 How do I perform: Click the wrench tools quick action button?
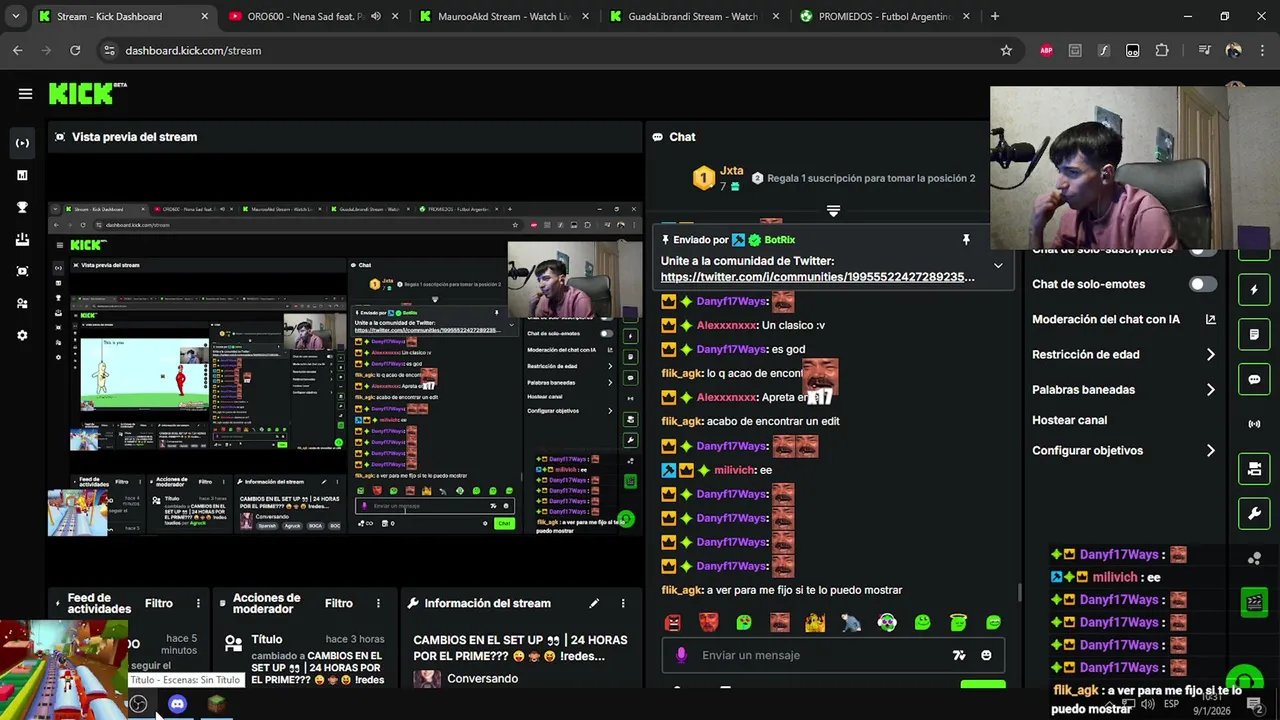click(1254, 514)
